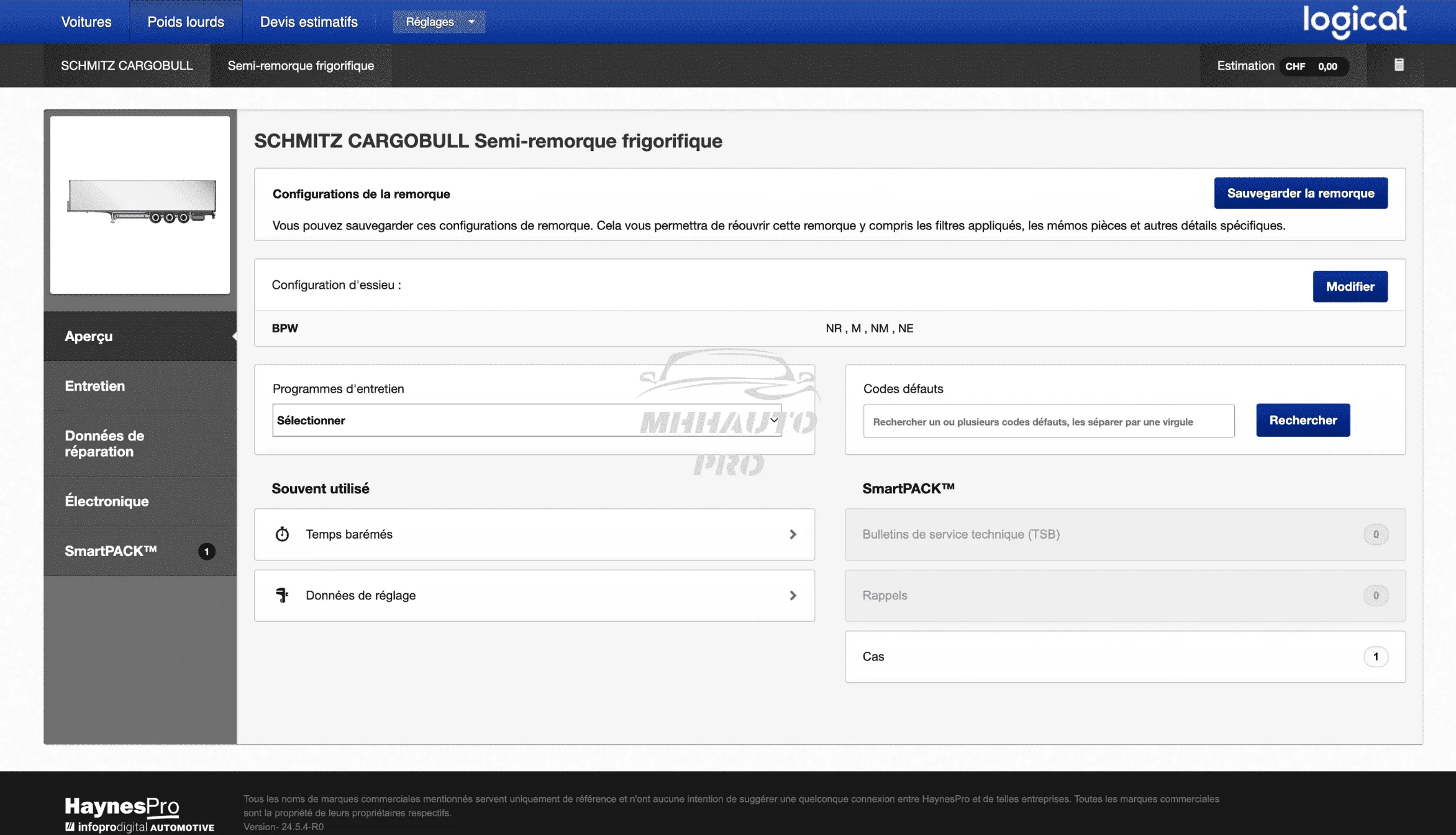Click SCHMITZ CARGOBULL in the breadcrumb
The width and height of the screenshot is (1456, 835).
coord(127,65)
